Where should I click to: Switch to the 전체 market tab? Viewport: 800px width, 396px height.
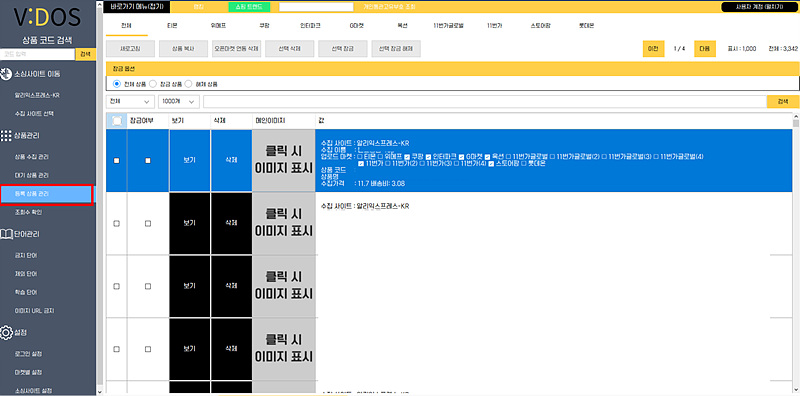127,26
